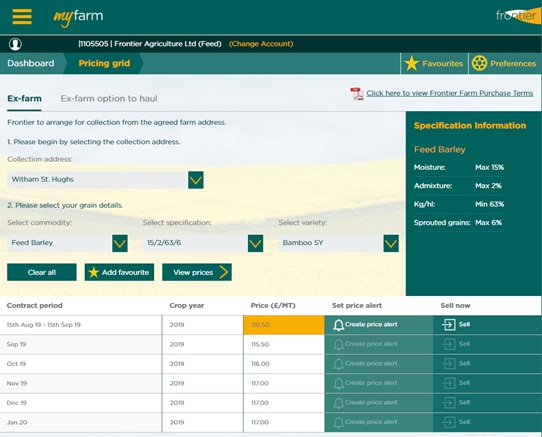542x437 pixels.
Task: Click the 116.00 price cell
Action: [284, 364]
